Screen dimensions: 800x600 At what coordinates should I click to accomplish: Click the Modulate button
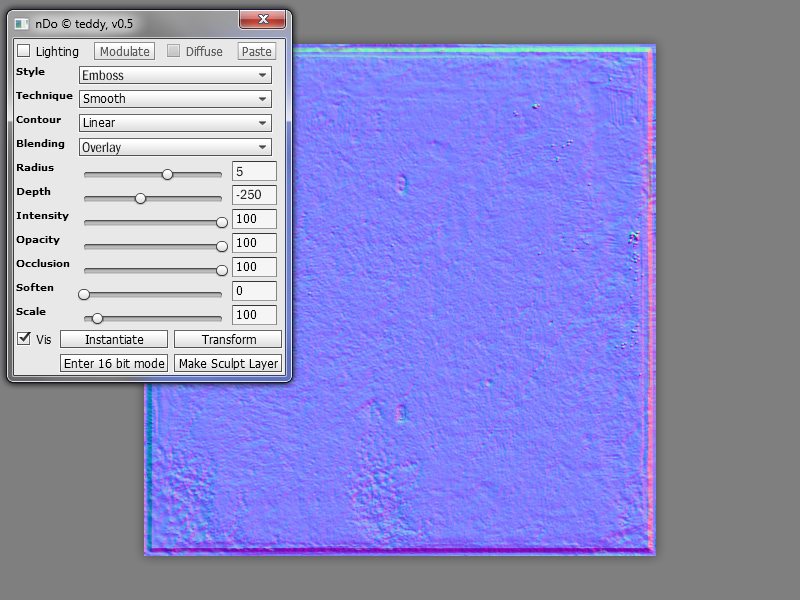pyautogui.click(x=124, y=51)
